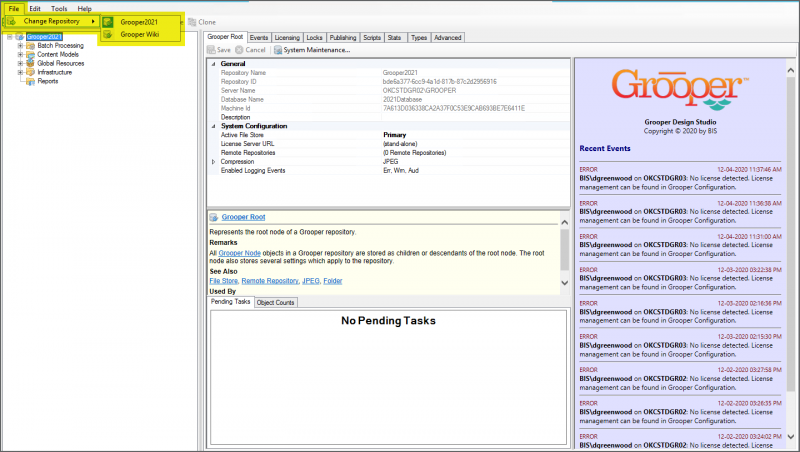Select the Active File Store Primary value
The image size is (800, 452).
tap(394, 135)
